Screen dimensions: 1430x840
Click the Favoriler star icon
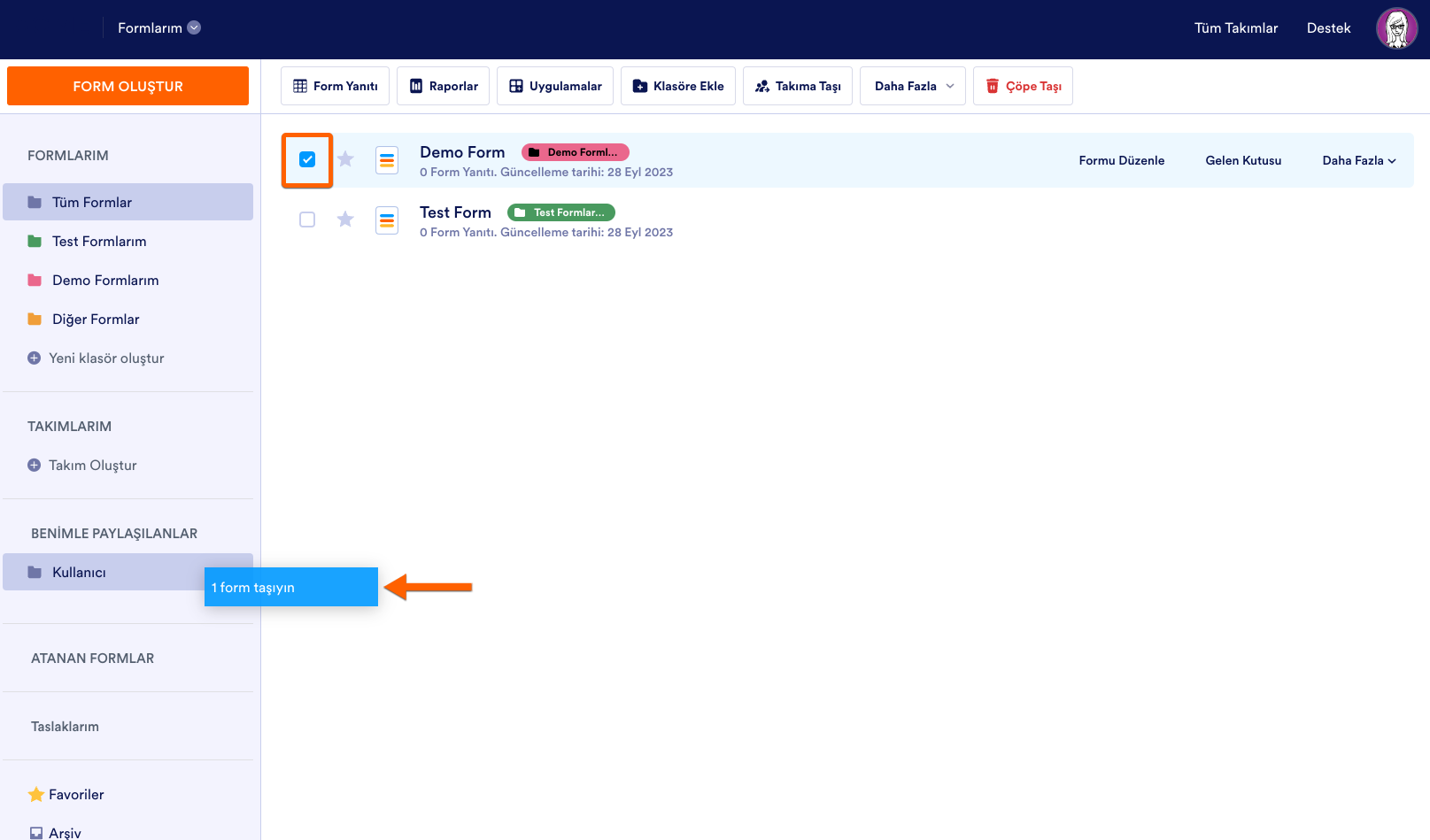35,795
